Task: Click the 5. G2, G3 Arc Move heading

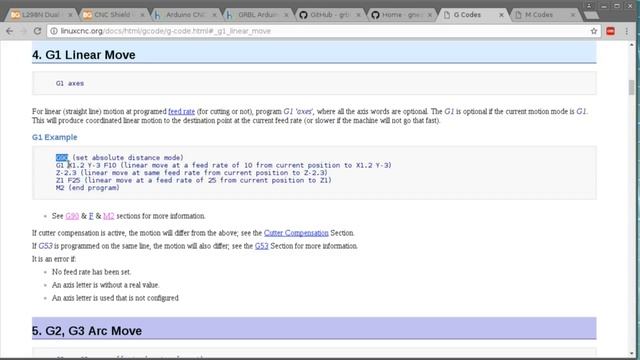Action: (x=87, y=331)
